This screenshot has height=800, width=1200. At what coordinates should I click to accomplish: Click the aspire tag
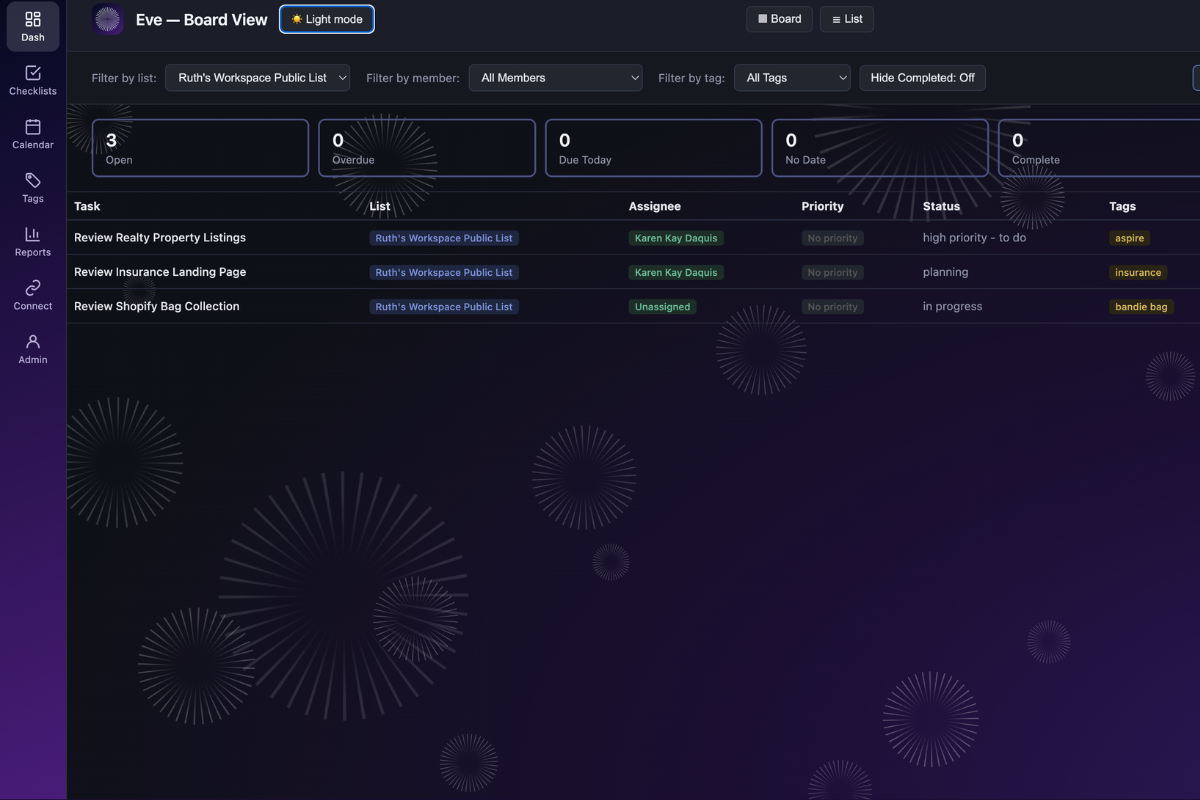click(1129, 238)
